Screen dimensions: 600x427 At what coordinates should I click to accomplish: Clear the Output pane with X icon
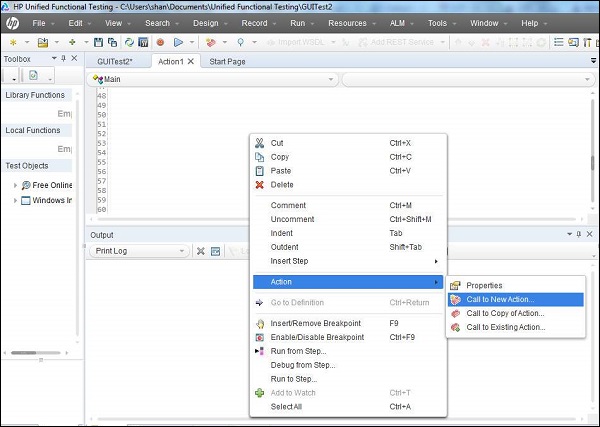click(200, 251)
